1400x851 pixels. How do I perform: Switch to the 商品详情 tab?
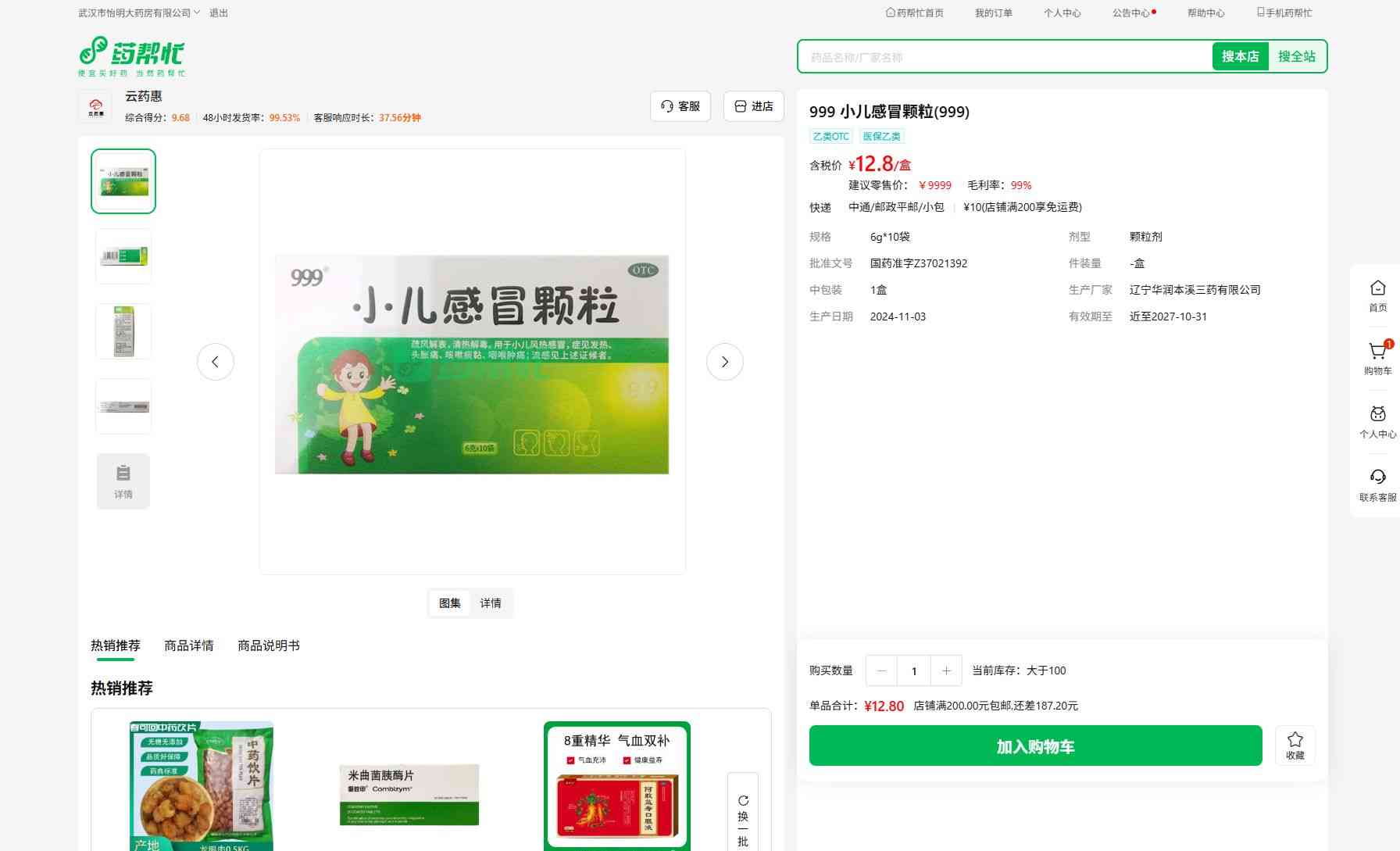(x=188, y=645)
